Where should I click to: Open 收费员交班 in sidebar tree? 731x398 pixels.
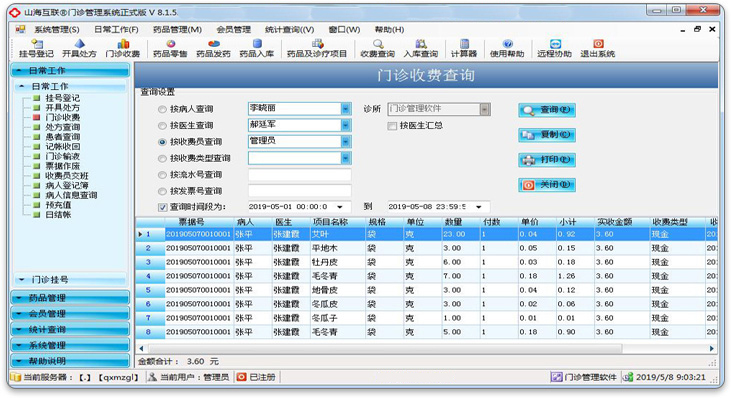(67, 176)
